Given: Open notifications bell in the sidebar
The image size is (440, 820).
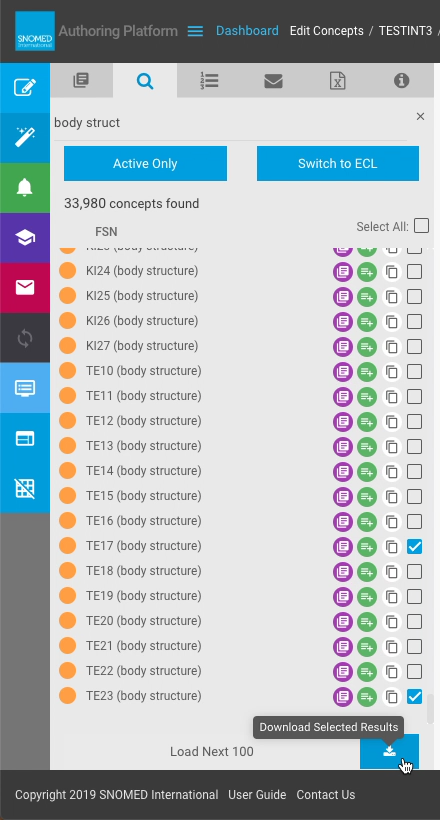Looking at the screenshot, I should (x=25, y=187).
